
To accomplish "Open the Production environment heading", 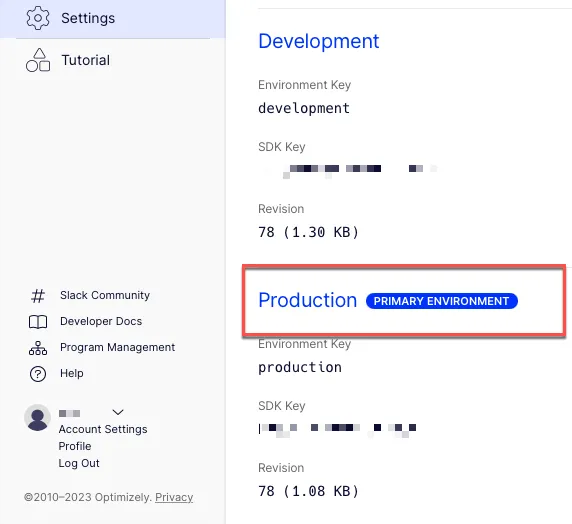I will [308, 300].
